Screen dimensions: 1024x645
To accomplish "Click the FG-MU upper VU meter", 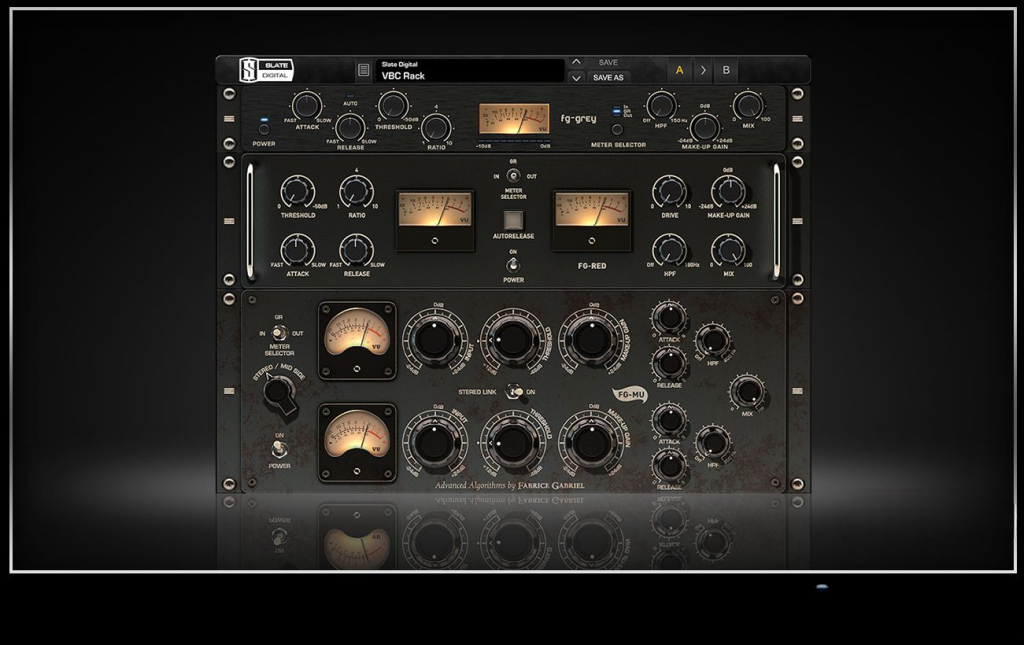I will tap(357, 341).
